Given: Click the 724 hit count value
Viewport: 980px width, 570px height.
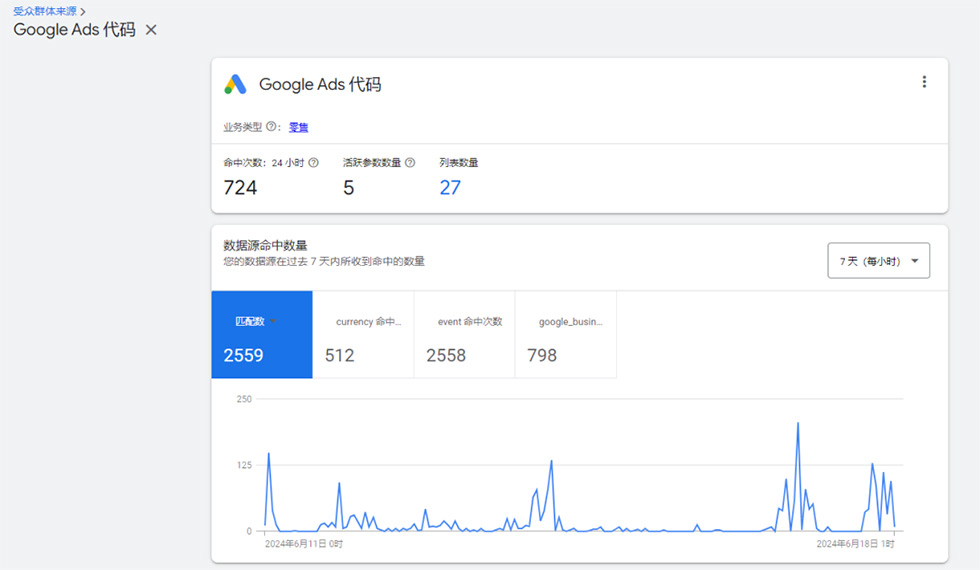Looking at the screenshot, I should pyautogui.click(x=240, y=188).
